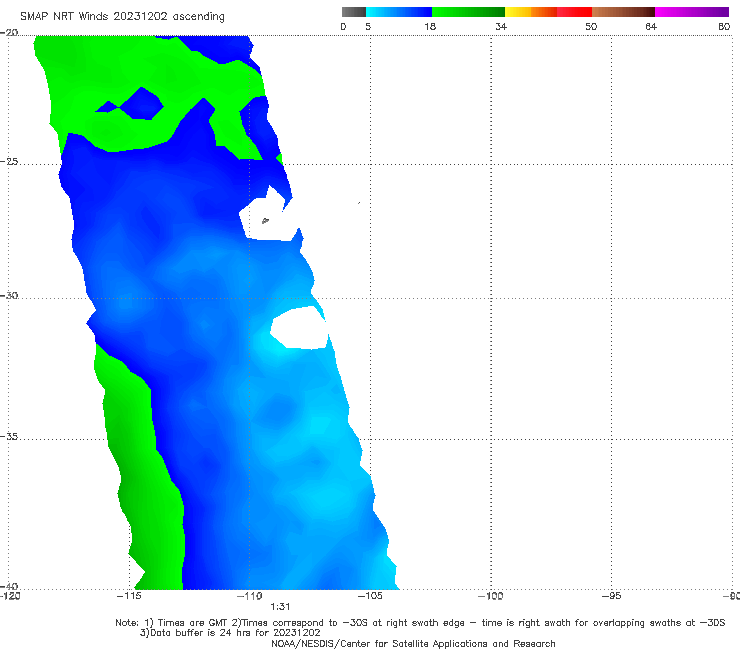Click the gray segment of the color scale
Viewport: 740px width, 650px height.
click(354, 12)
